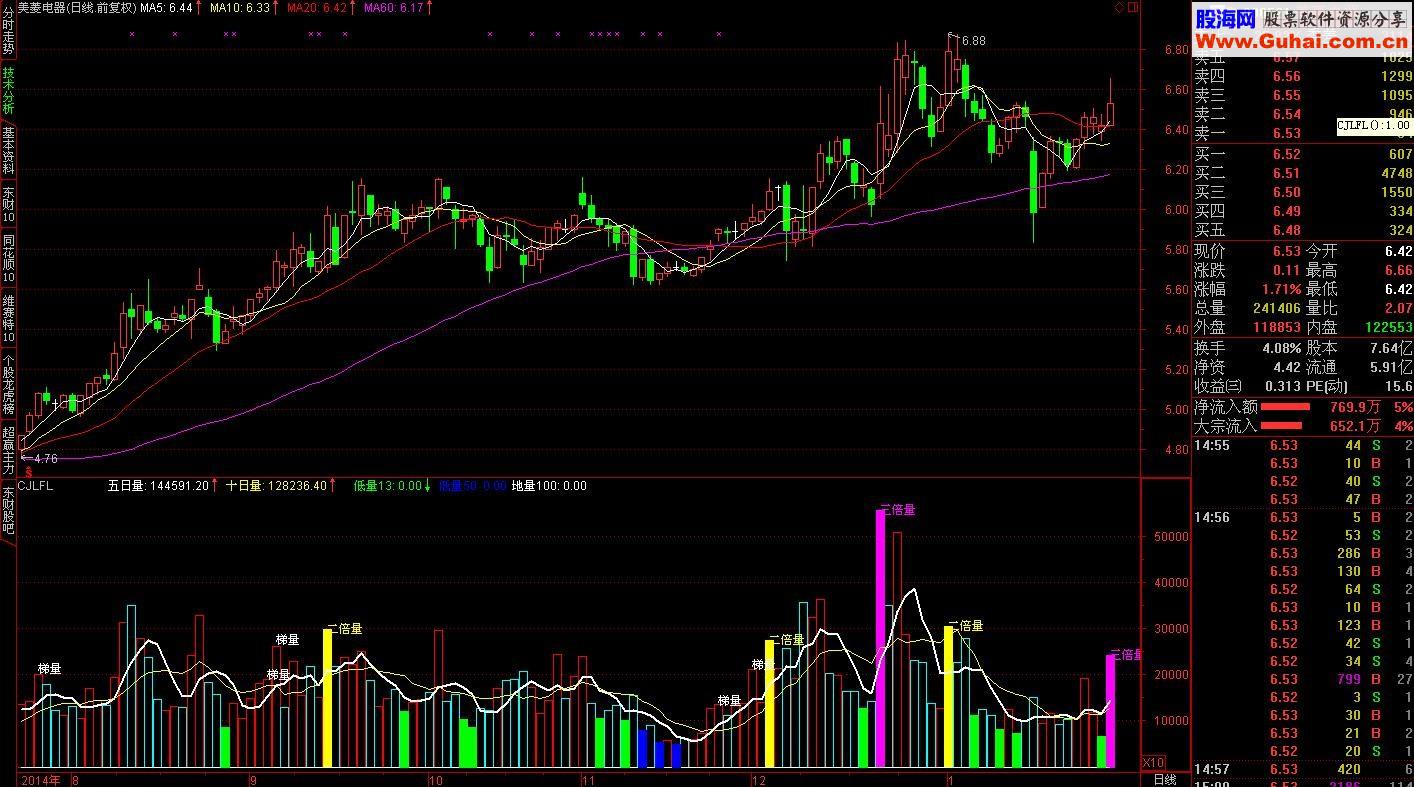Image resolution: width=1414 pixels, height=787 pixels.
Task: Click the green 低量13: 0.00 label
Action: [x=387, y=486]
